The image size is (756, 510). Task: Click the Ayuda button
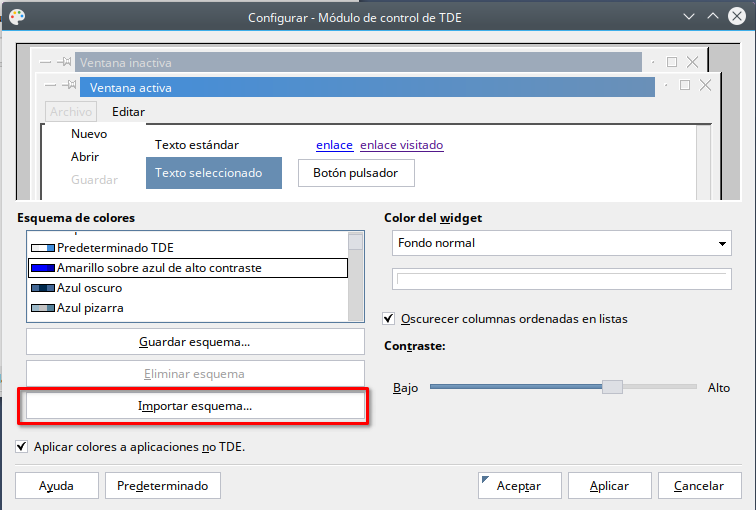tap(57, 485)
